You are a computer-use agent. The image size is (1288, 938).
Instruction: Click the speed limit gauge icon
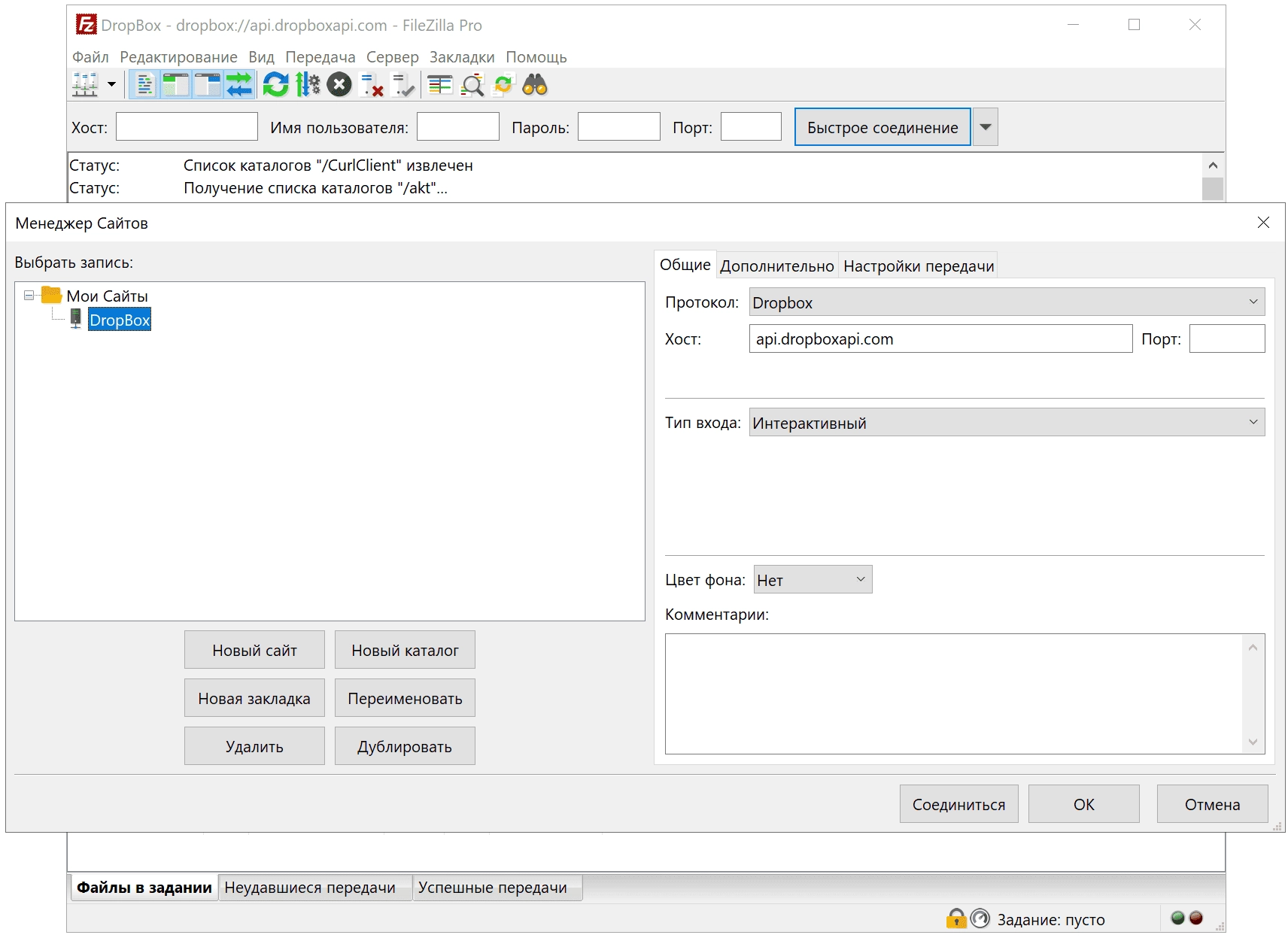click(980, 918)
